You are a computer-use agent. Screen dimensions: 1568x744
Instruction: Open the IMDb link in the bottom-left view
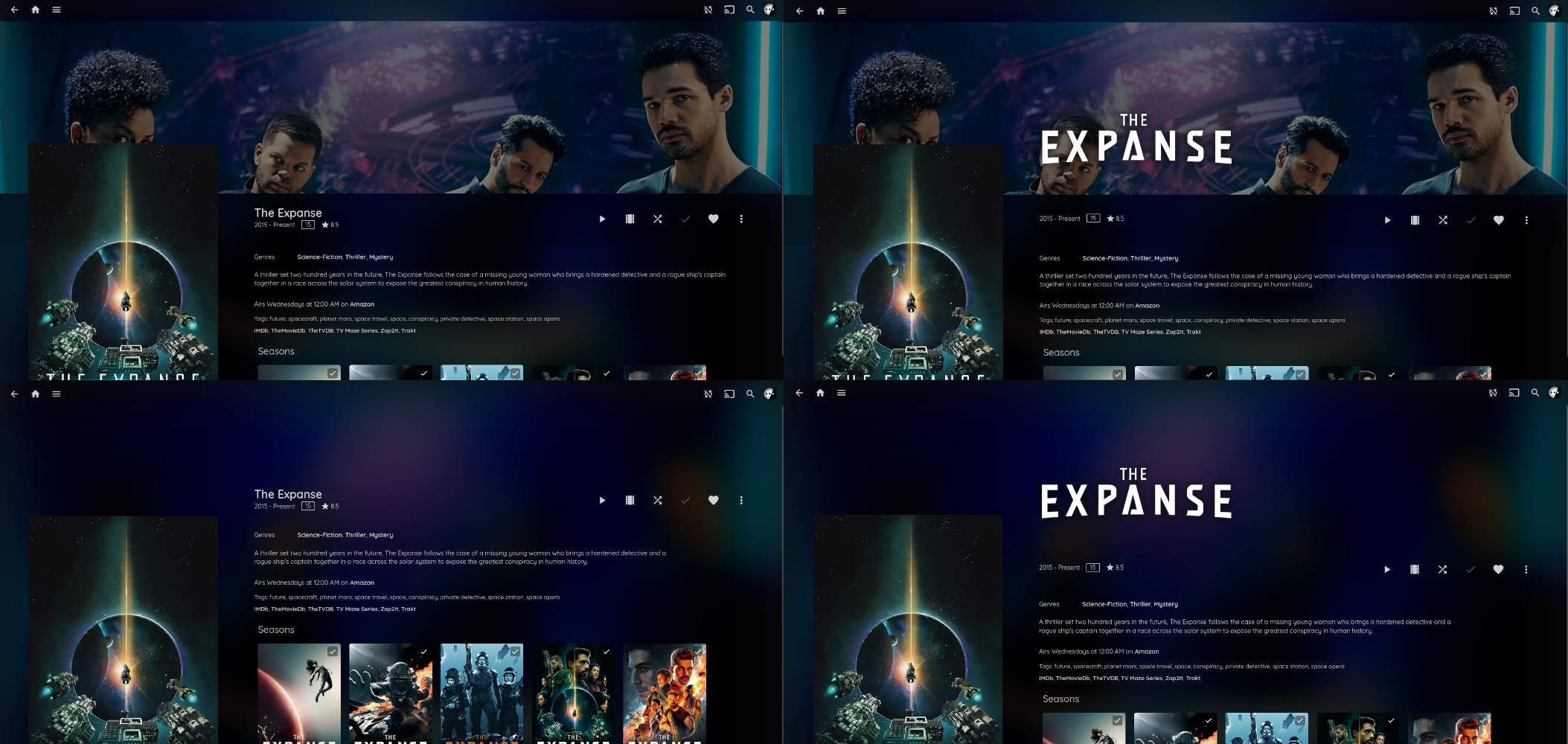click(260, 609)
